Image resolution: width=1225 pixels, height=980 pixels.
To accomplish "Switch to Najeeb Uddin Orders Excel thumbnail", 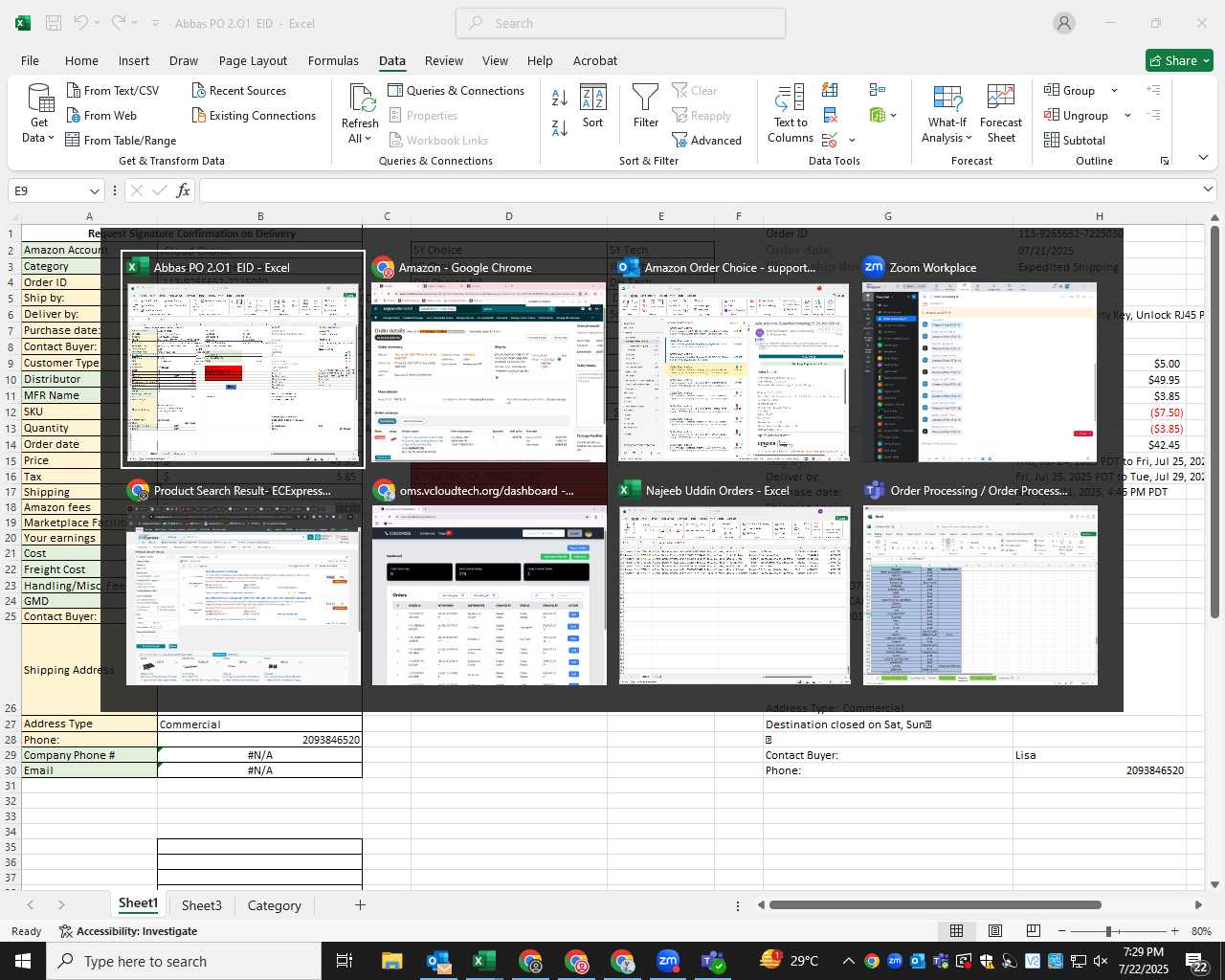I will tap(734, 583).
